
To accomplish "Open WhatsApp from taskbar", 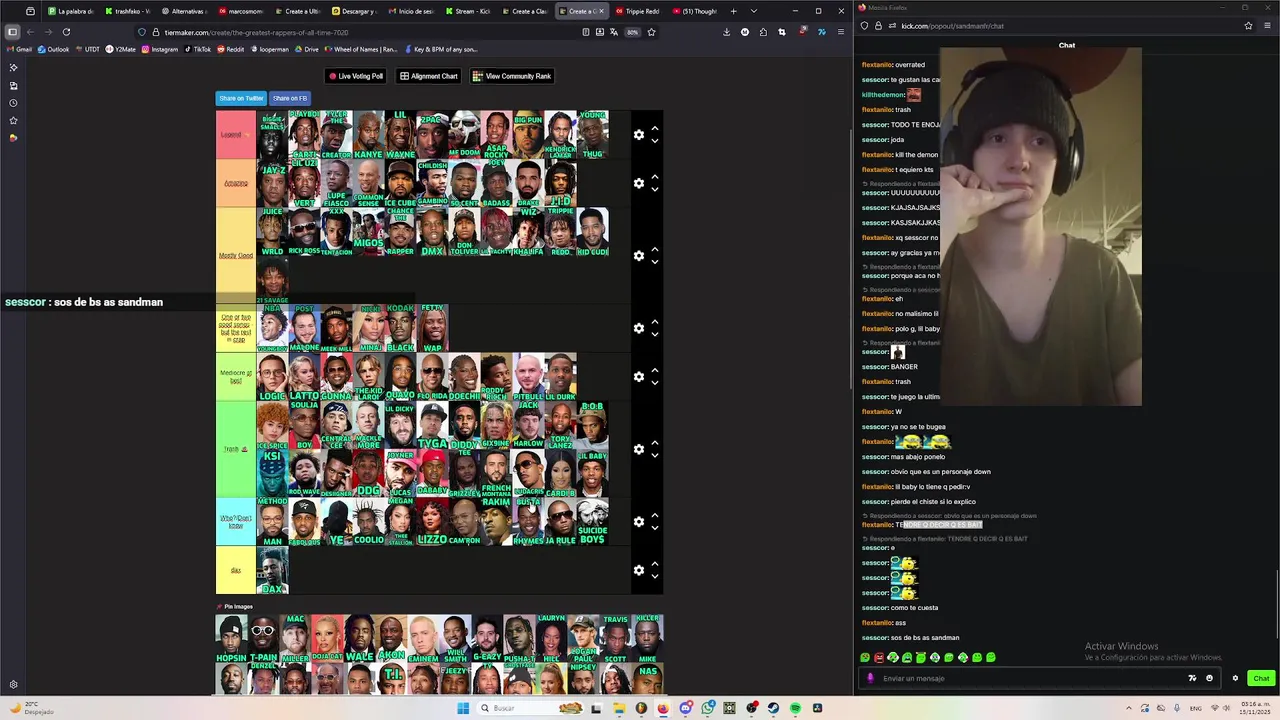I will tap(707, 708).
